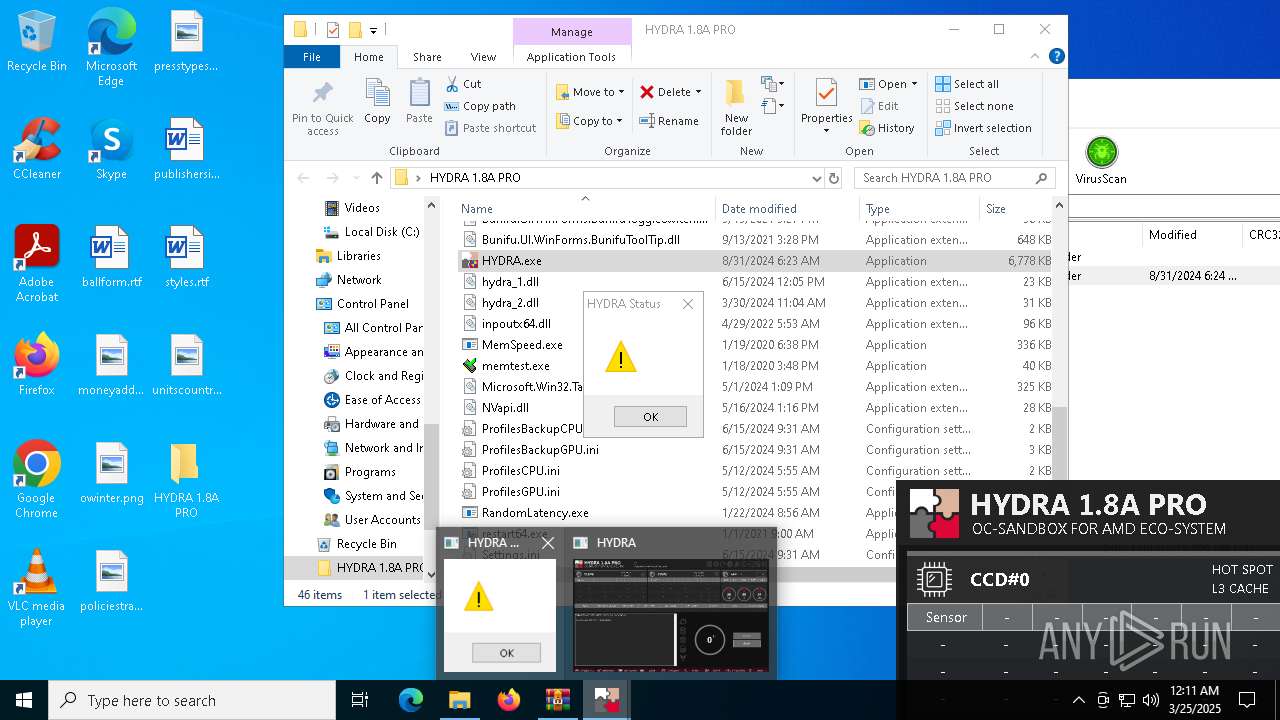The image size is (1280, 720).
Task: Click Task View taskbar icon
Action: (x=360, y=700)
